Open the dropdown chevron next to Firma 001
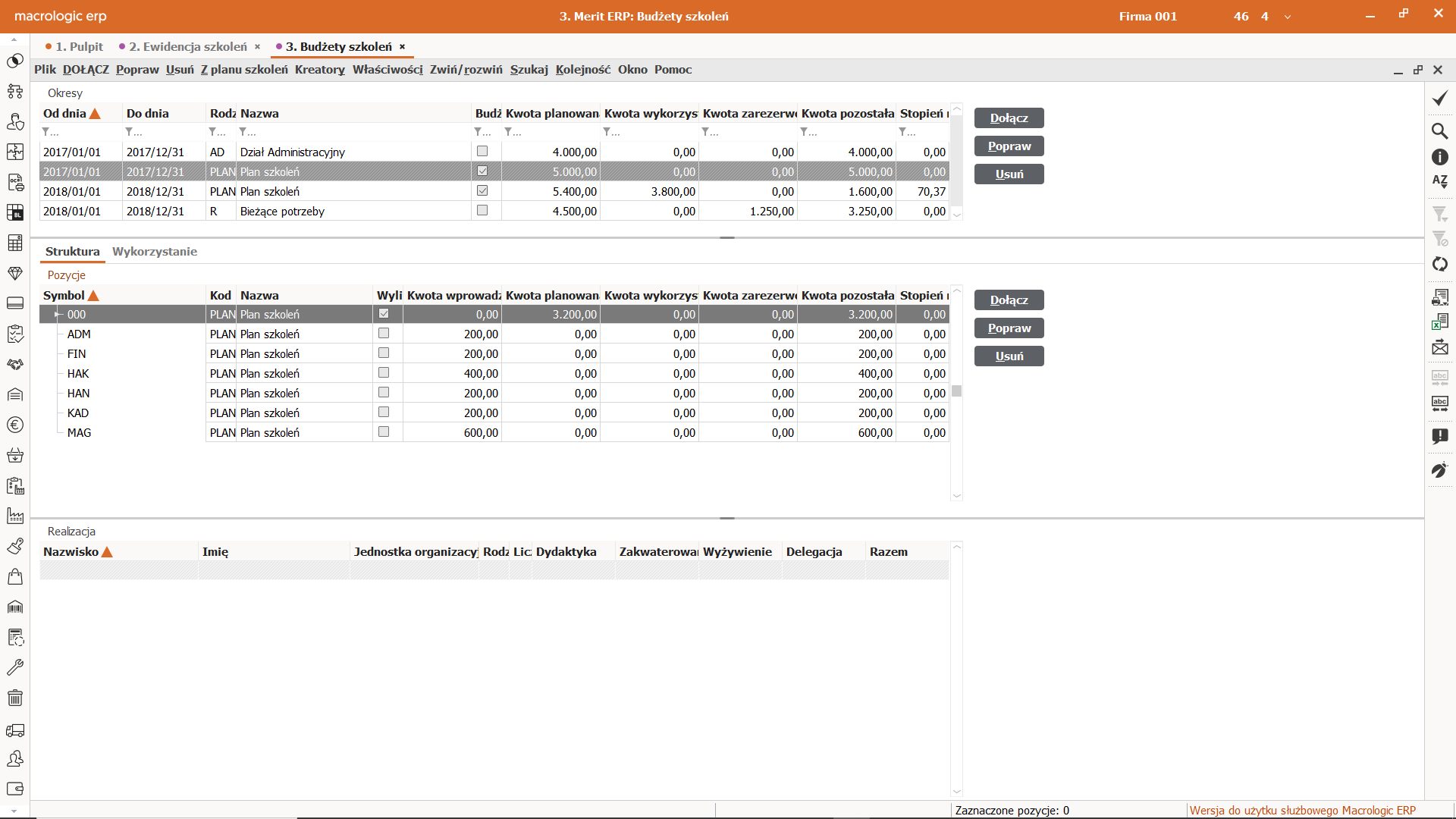Image resolution: width=1456 pixels, height=819 pixels. (1287, 17)
